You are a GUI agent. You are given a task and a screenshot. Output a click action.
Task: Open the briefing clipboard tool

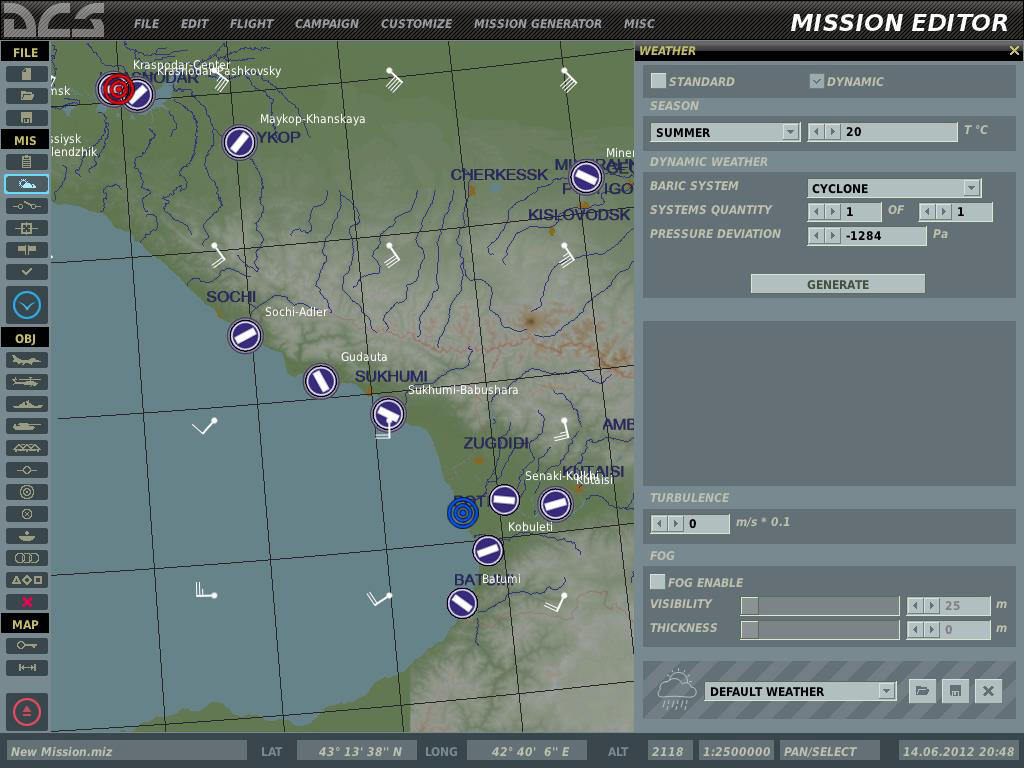pyautogui.click(x=26, y=162)
